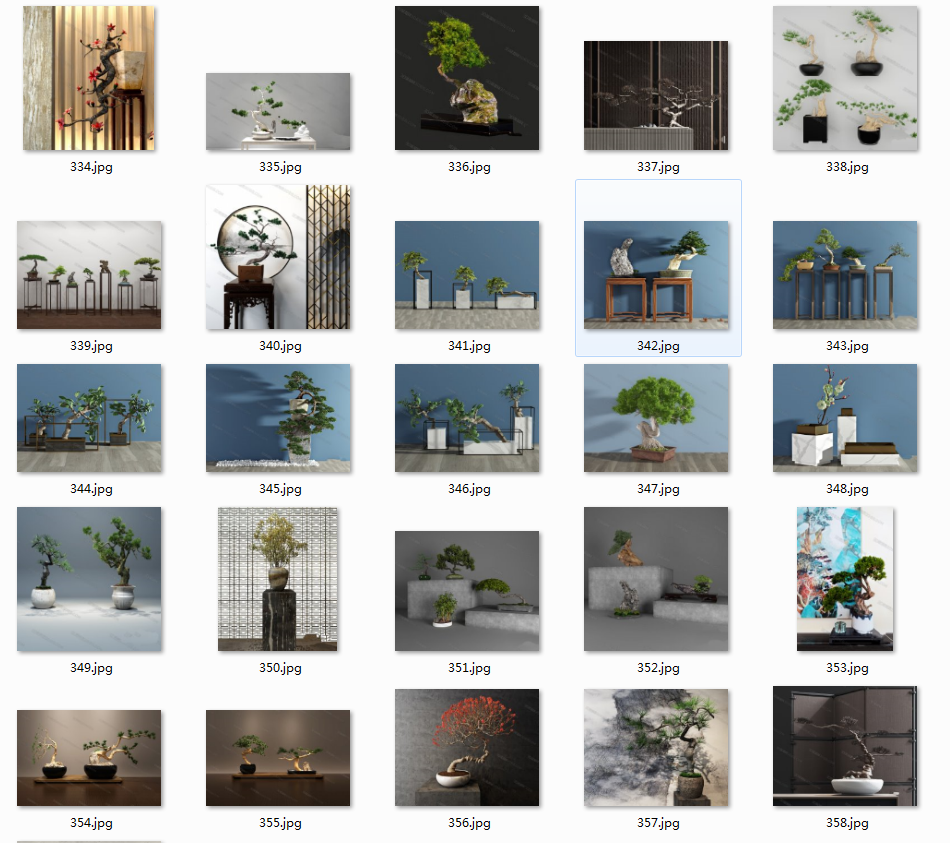Click the 357.jpg ink wall pine thumbnail
The image size is (950, 843).
(x=656, y=747)
